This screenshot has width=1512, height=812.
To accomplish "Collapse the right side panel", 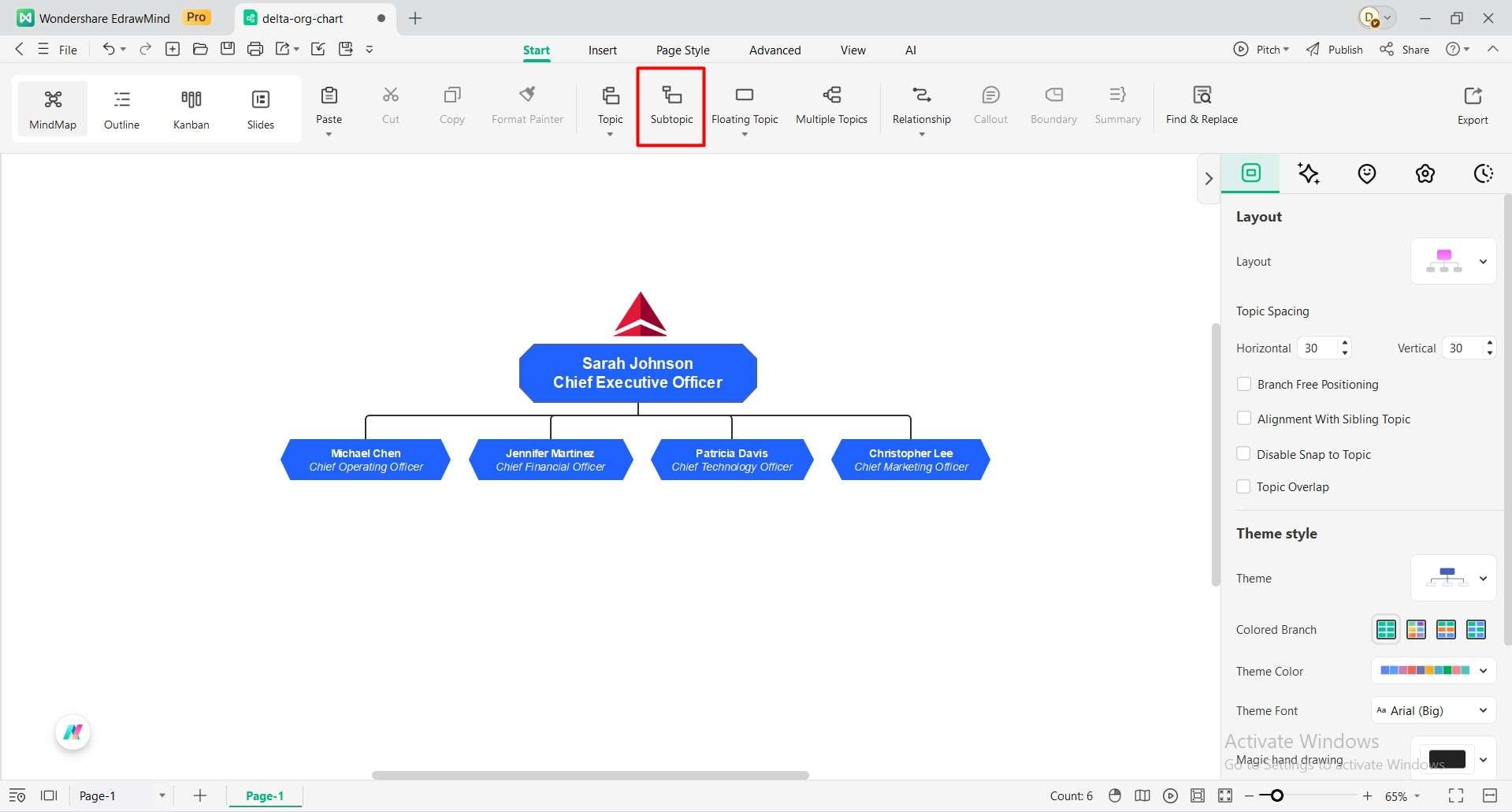I will pyautogui.click(x=1209, y=178).
